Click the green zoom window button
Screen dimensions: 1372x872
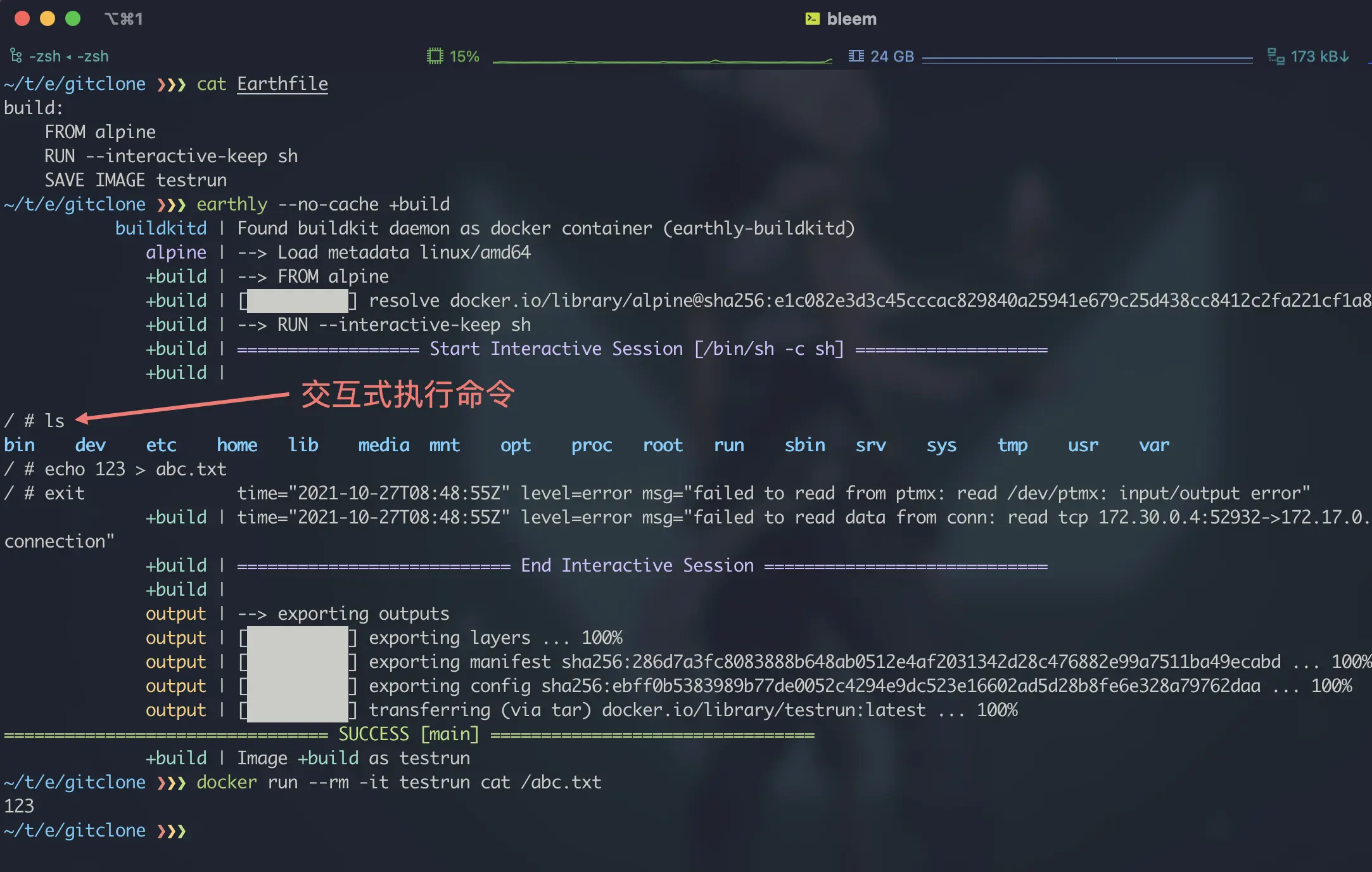coord(73,19)
